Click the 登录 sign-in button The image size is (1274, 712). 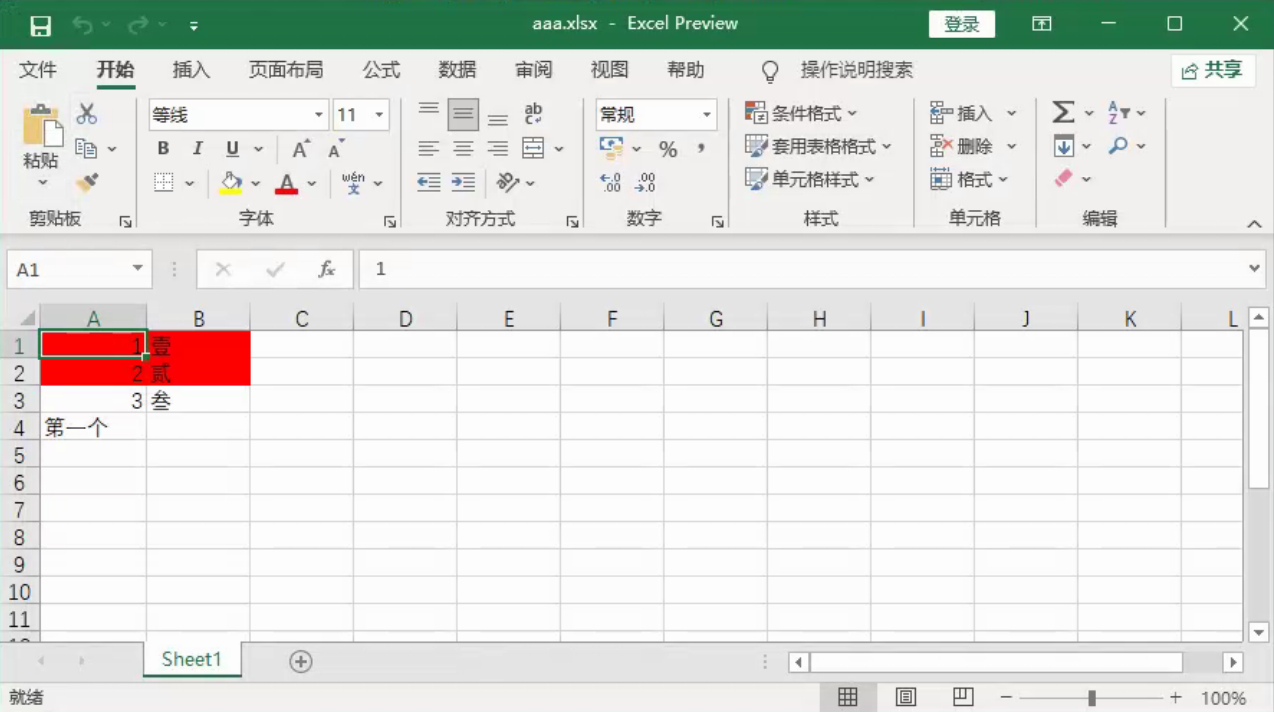coord(961,25)
